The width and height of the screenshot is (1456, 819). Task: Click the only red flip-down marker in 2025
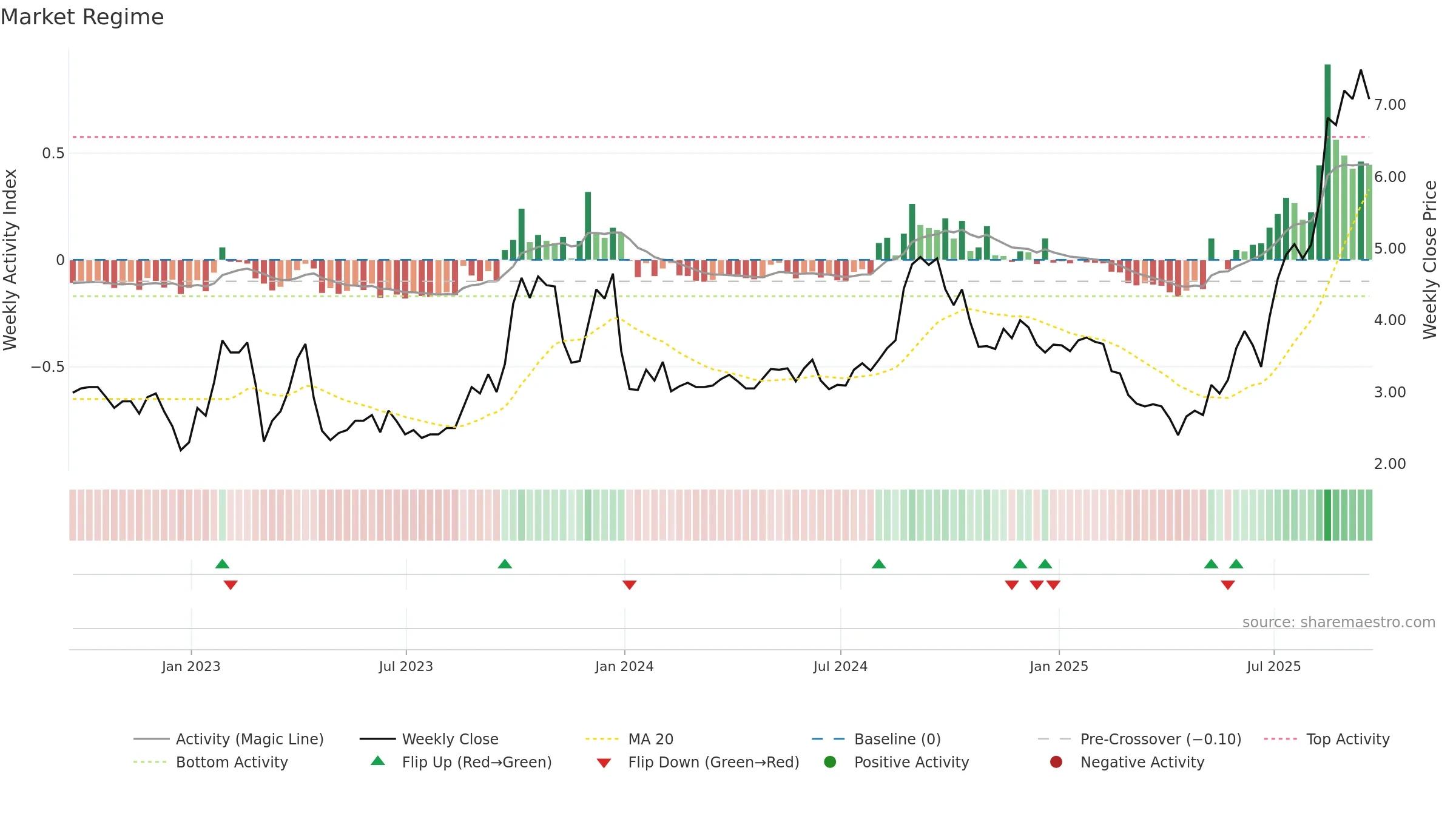point(1228,585)
